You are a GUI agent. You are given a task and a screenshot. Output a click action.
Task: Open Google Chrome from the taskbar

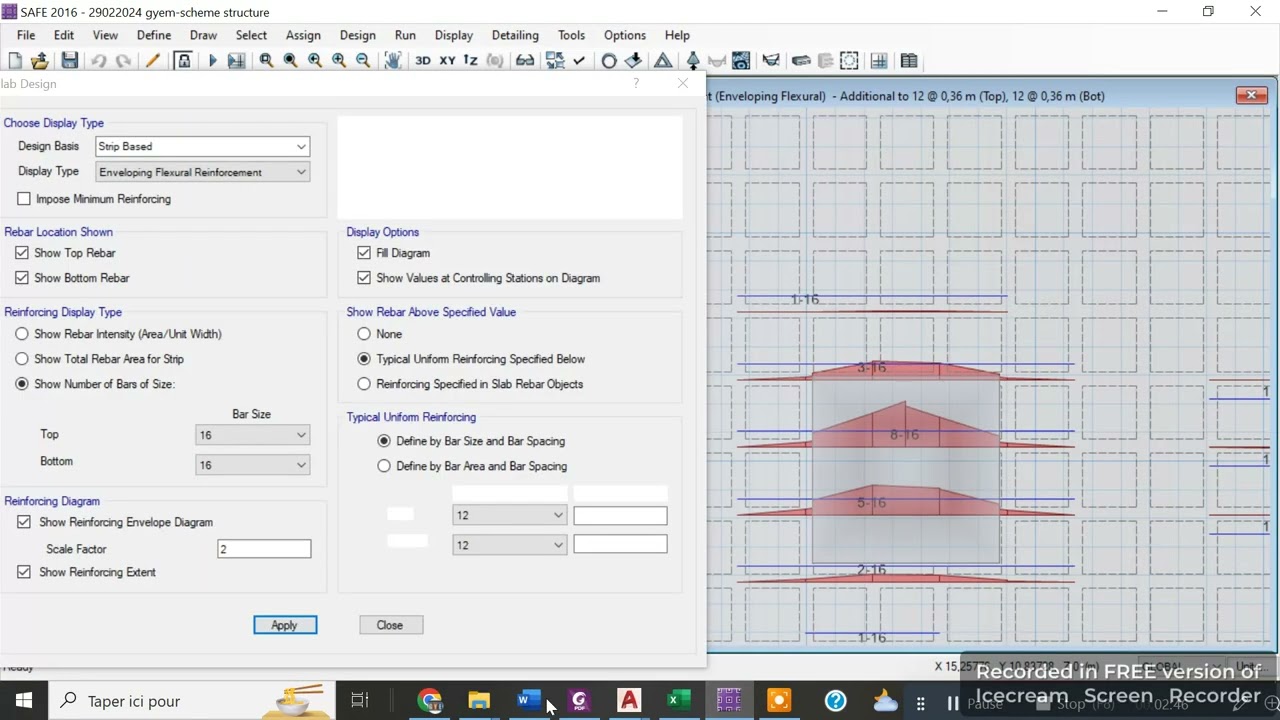[x=430, y=701]
